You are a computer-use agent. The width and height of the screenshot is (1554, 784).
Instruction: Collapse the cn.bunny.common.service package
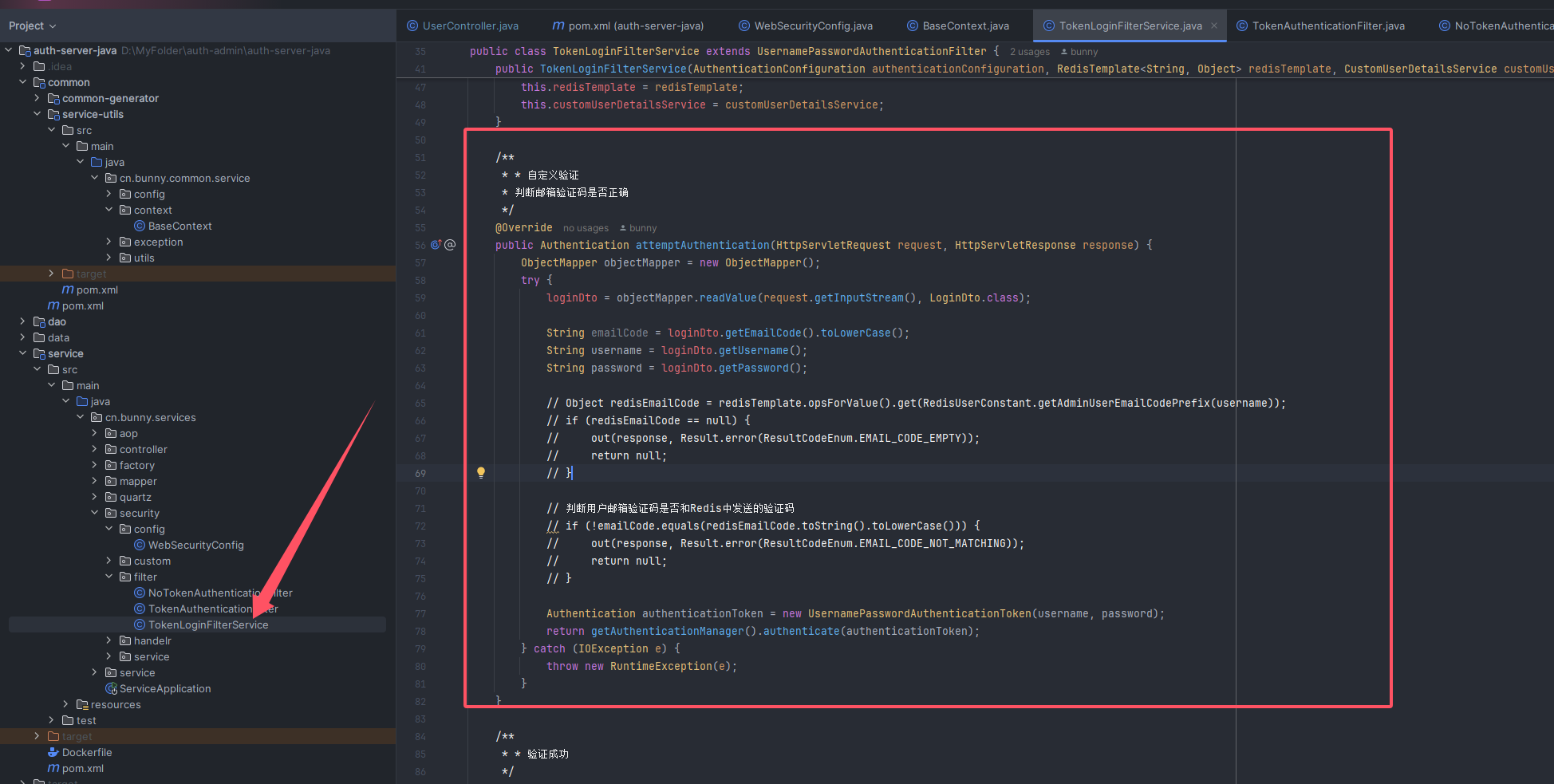95,178
